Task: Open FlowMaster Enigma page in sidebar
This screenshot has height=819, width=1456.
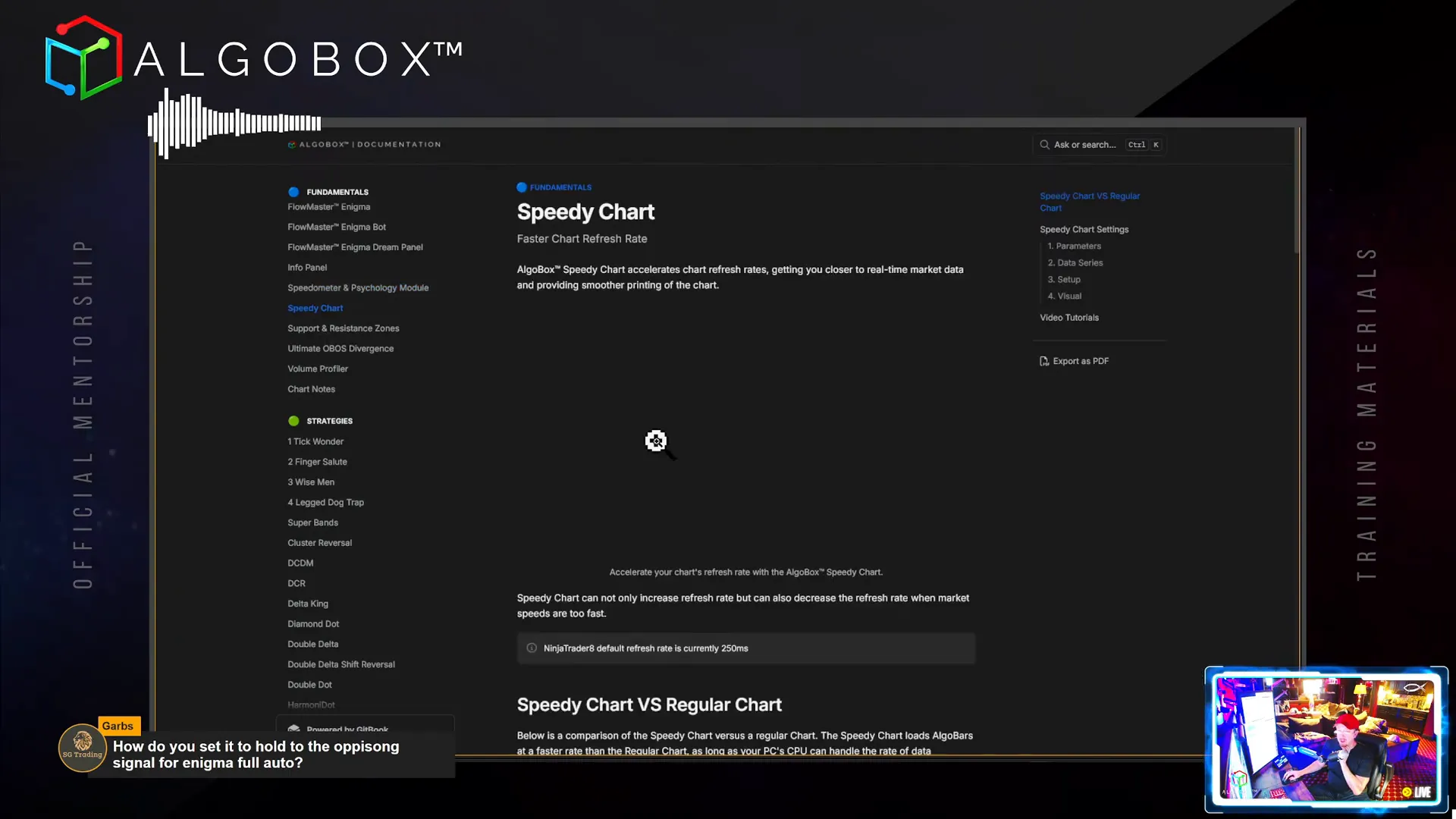Action: click(x=329, y=207)
